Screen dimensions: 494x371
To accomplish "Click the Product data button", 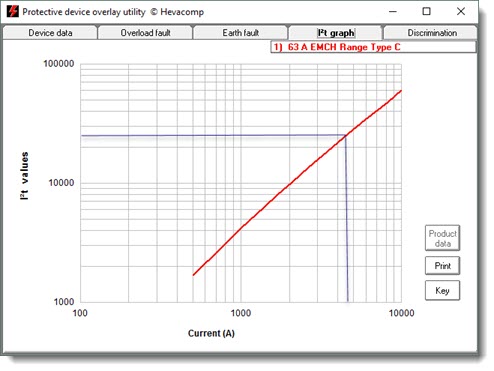I will pos(442,238).
